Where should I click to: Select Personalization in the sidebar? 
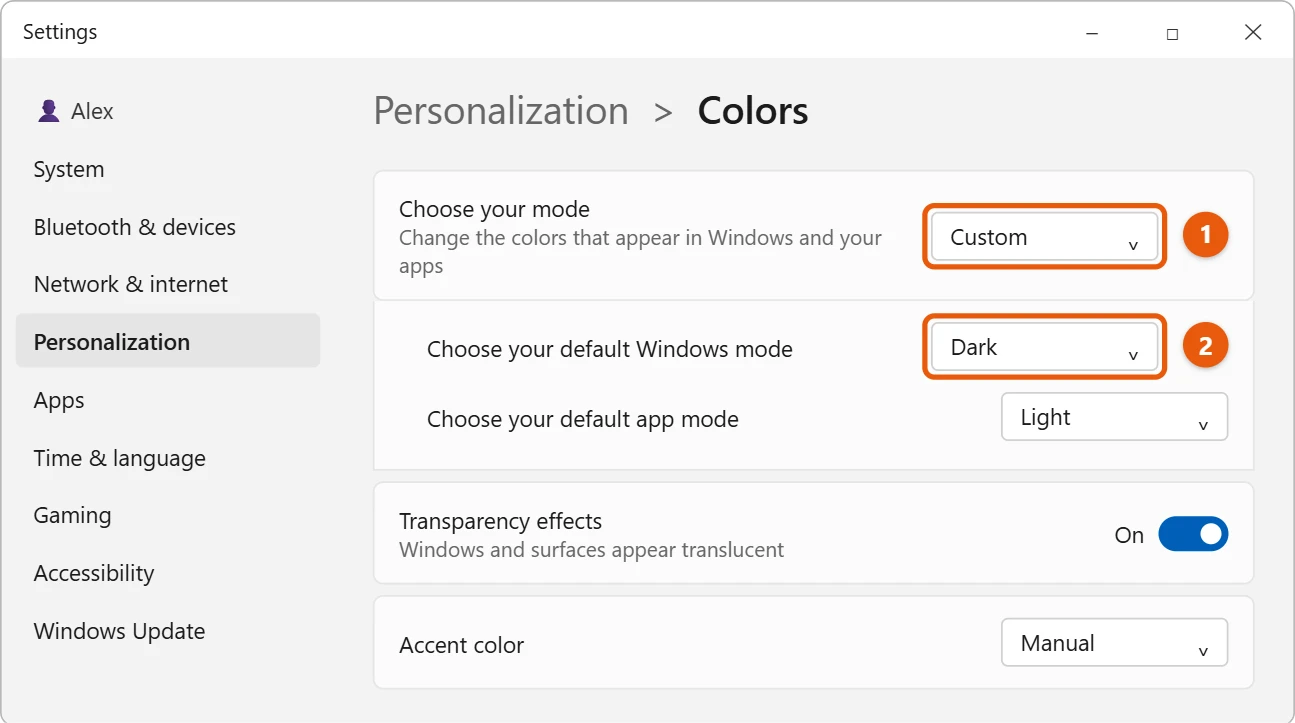pyautogui.click(x=168, y=341)
